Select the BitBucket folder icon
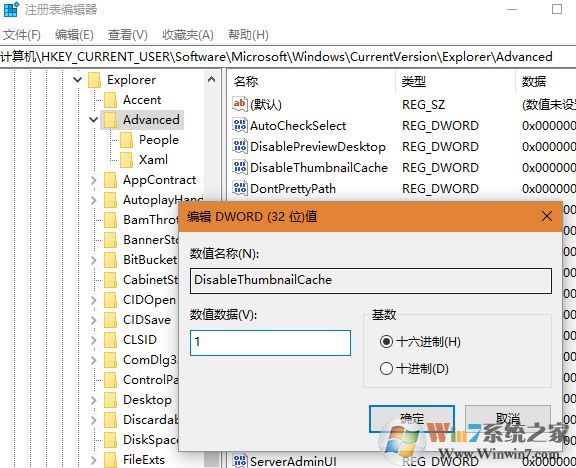576x468 pixels. 110,260
